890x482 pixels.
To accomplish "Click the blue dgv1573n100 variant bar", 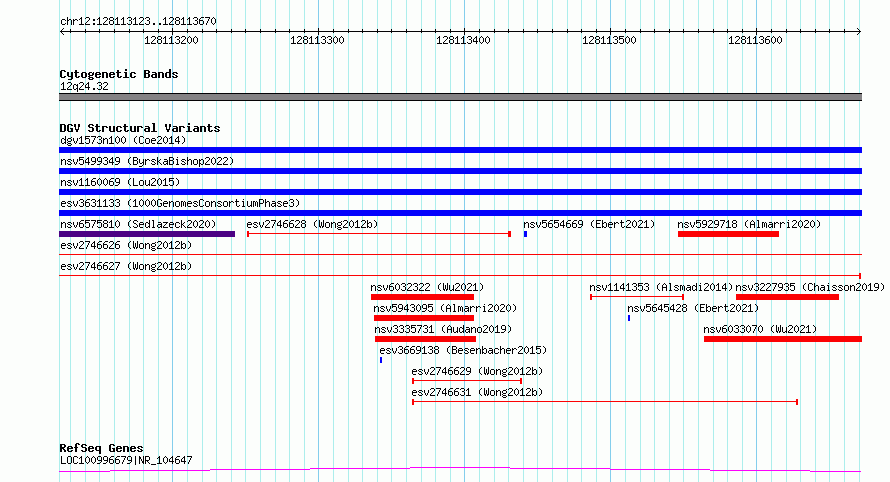I will (460, 150).
